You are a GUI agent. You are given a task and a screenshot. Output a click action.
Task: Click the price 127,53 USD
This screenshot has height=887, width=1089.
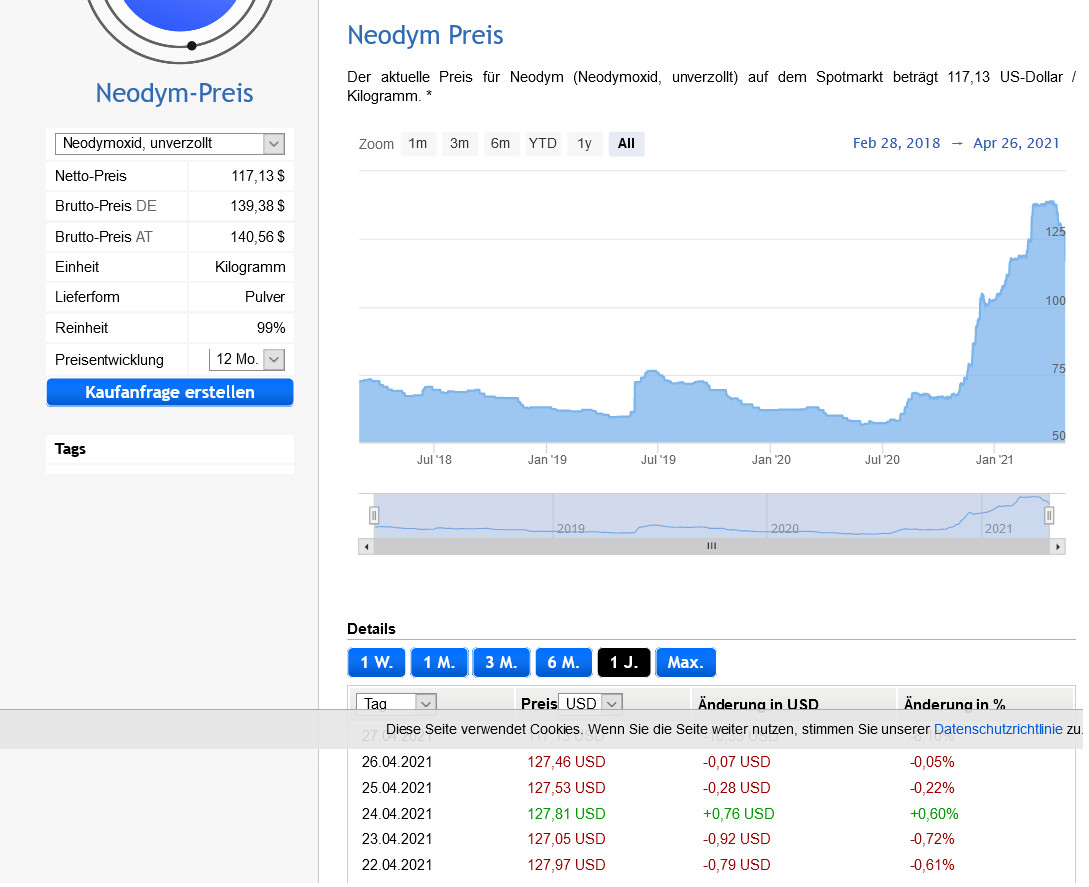point(566,788)
